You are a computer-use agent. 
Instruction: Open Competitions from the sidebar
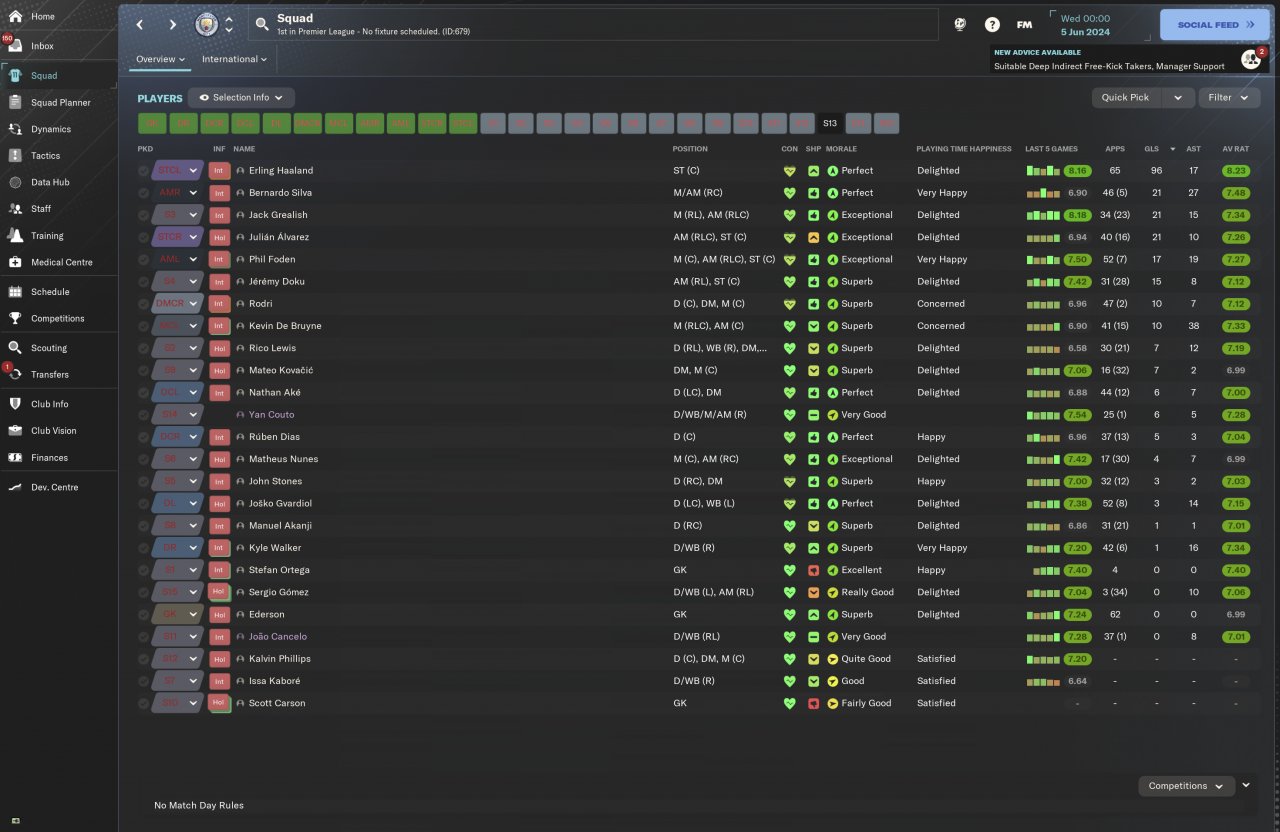[58, 318]
